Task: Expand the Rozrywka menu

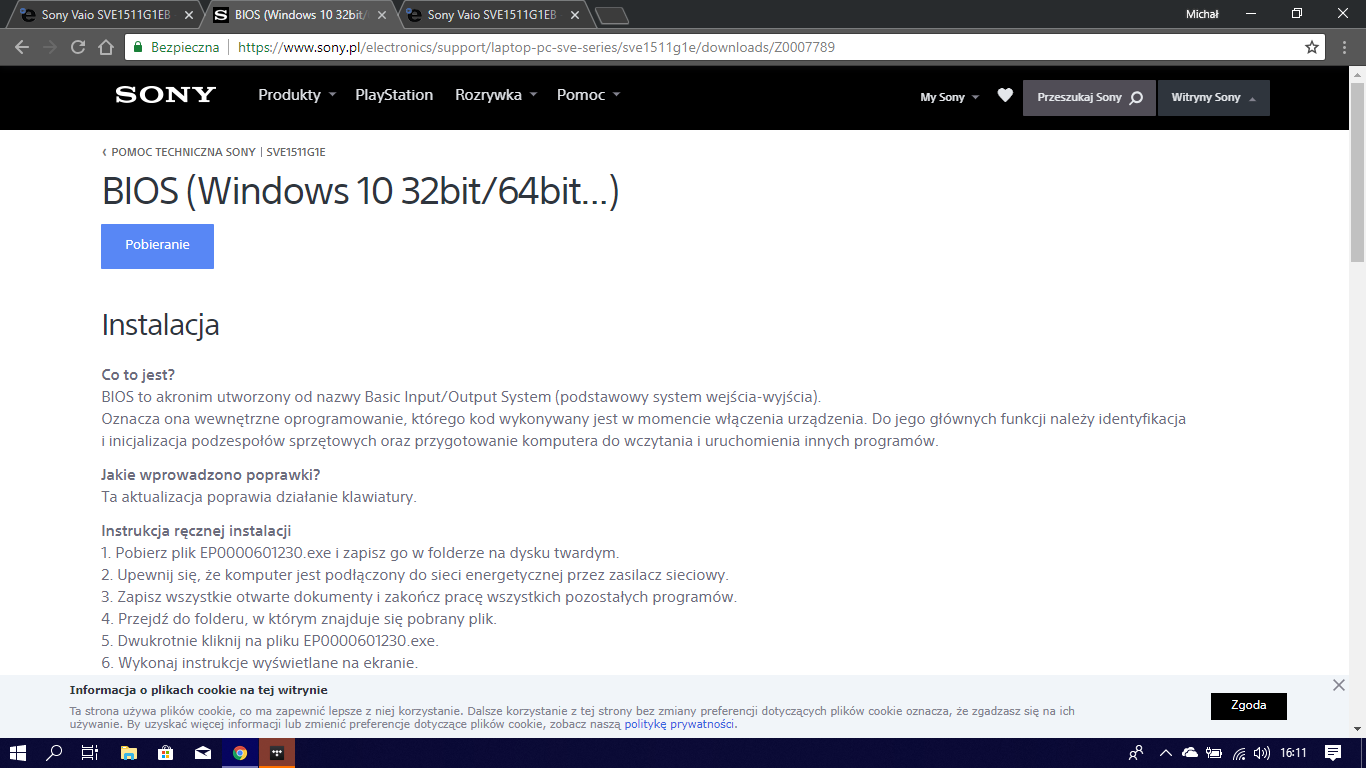Action: (496, 95)
